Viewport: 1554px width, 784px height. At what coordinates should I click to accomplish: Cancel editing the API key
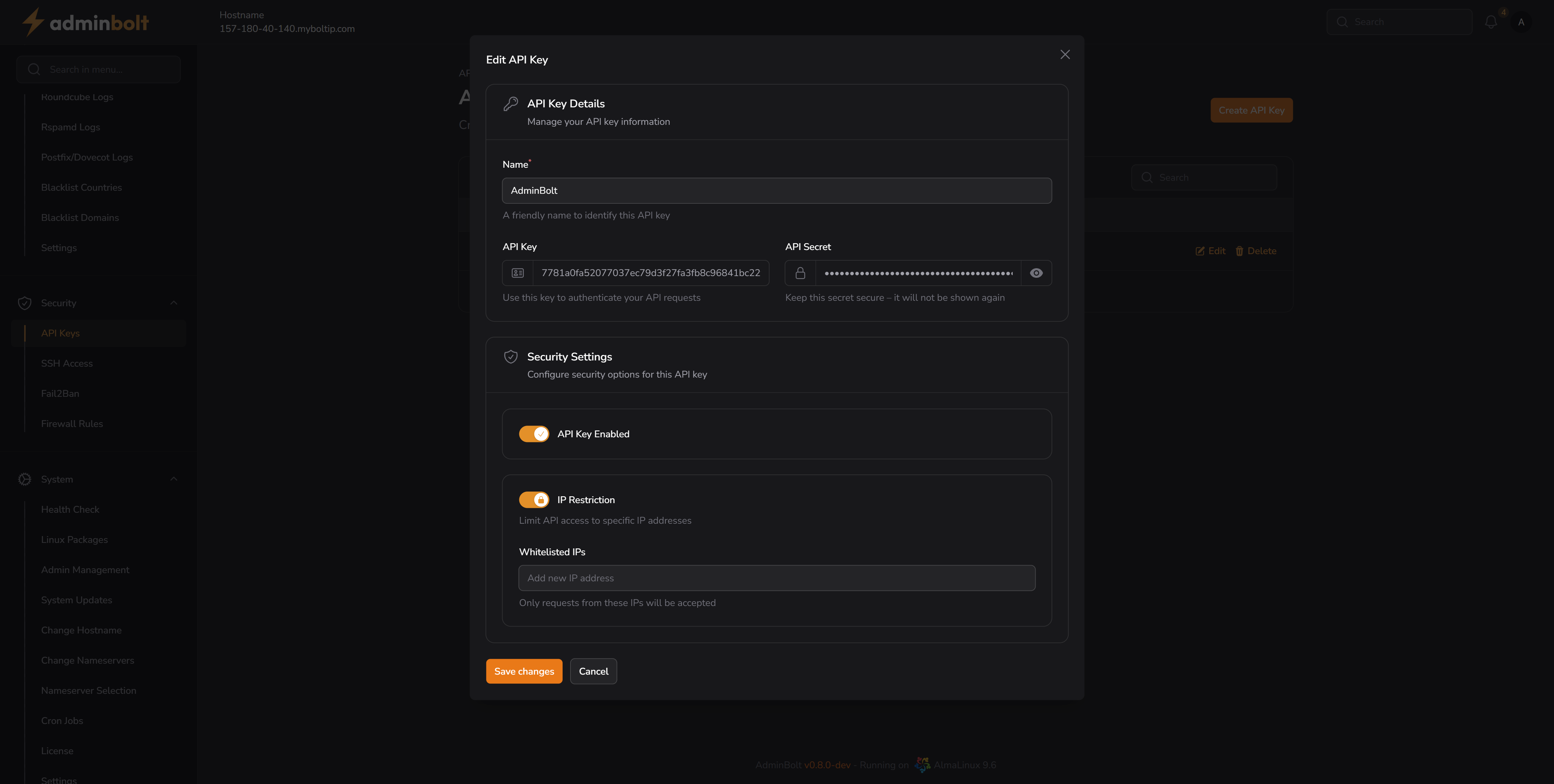click(x=593, y=671)
